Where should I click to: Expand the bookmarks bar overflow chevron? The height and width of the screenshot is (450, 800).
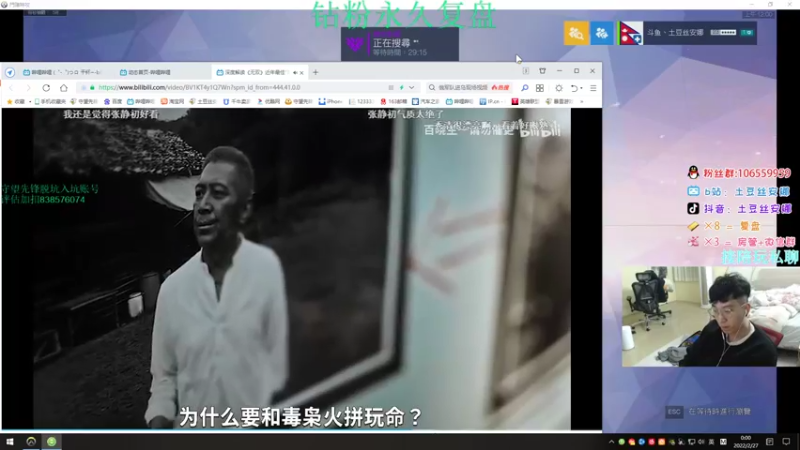(582, 102)
